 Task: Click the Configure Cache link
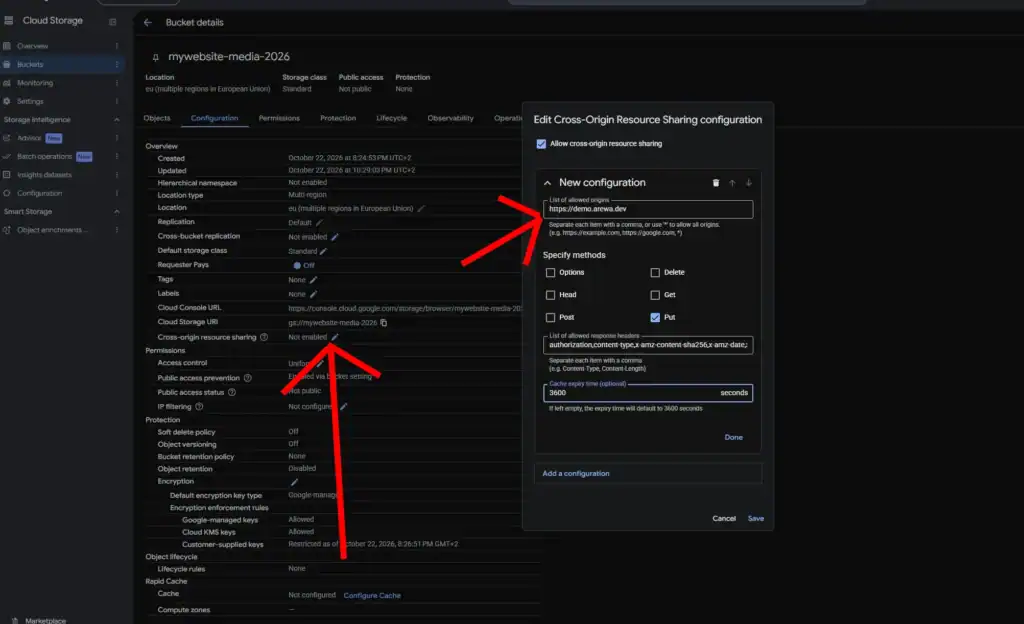372,595
